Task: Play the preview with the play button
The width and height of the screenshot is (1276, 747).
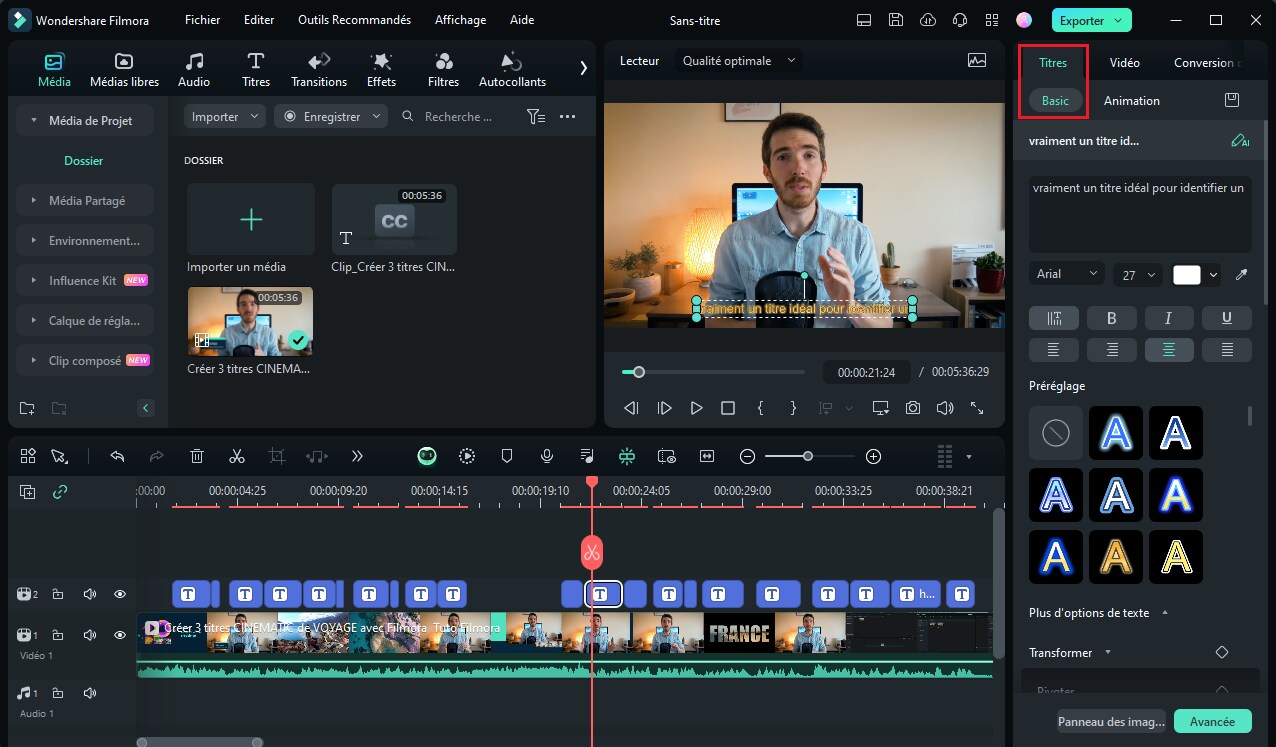Action: 696,408
